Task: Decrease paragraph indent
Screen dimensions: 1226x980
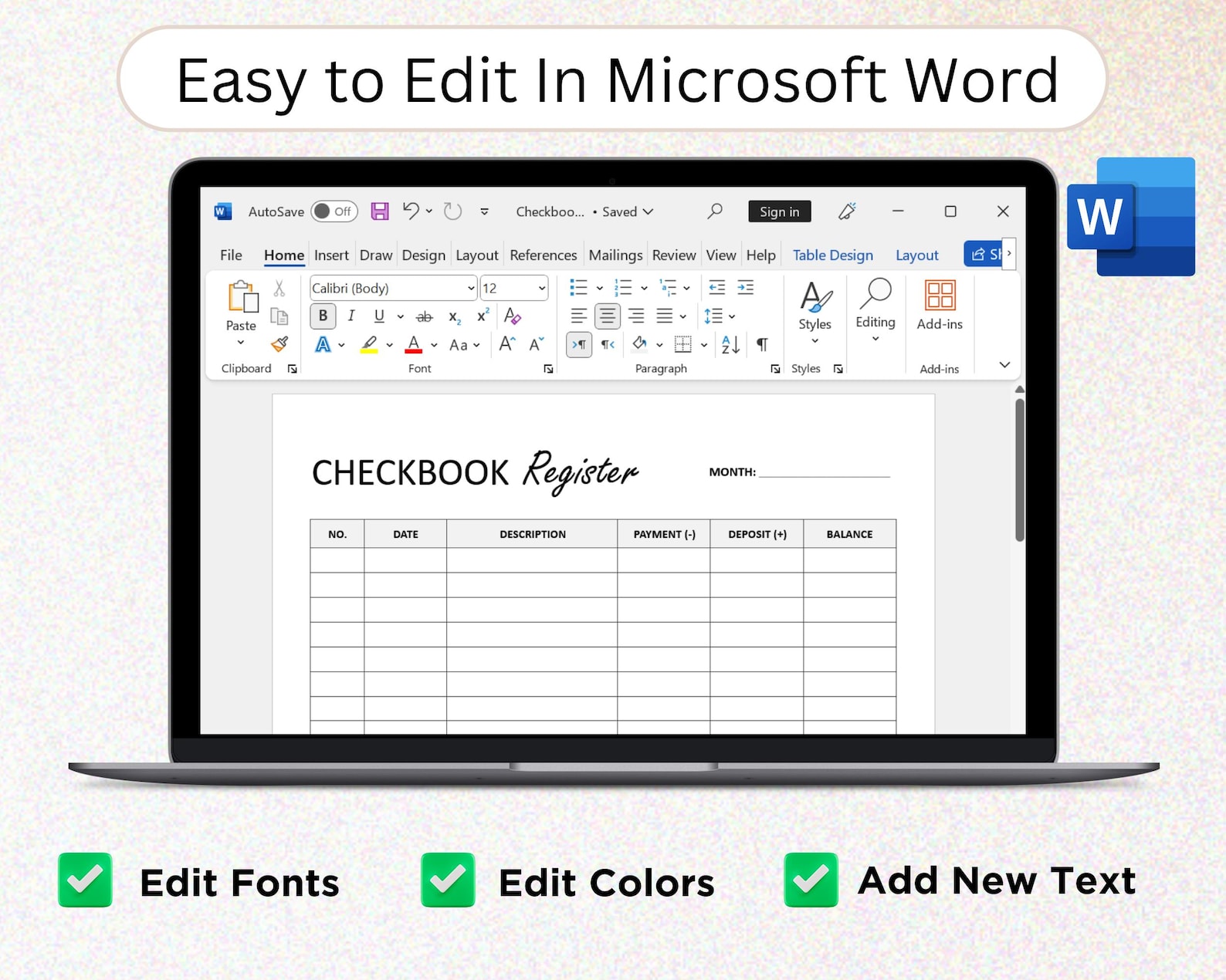Action: coord(717,288)
